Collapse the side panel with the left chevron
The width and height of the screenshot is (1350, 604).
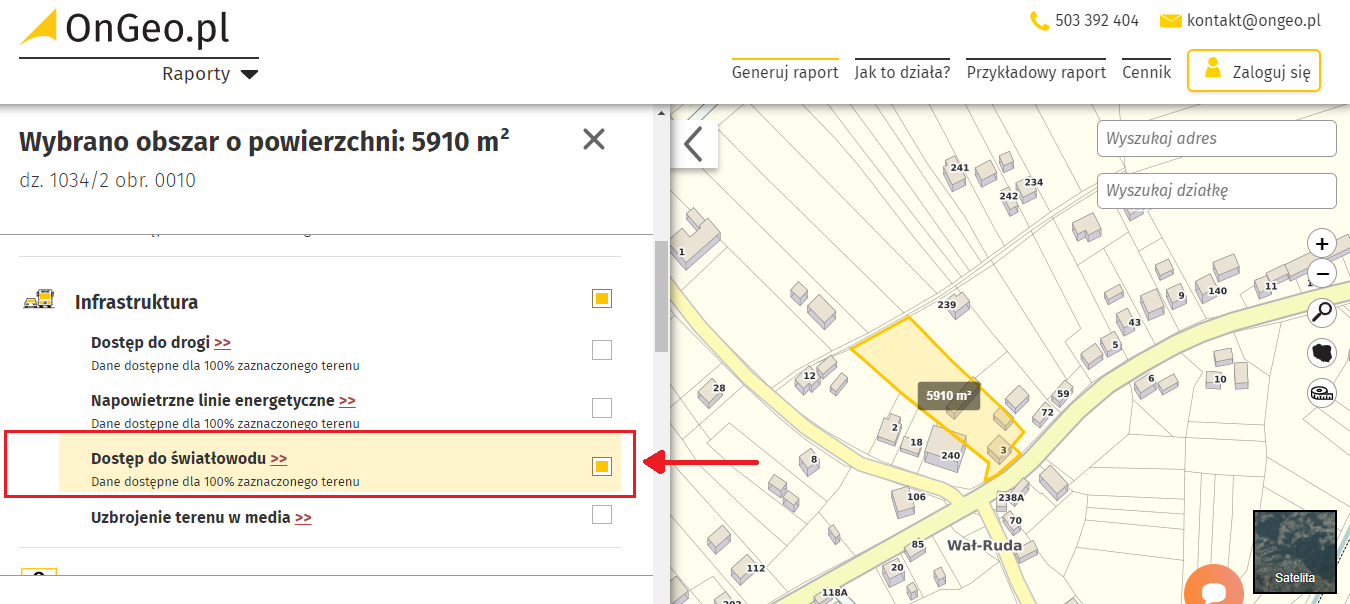(x=694, y=143)
